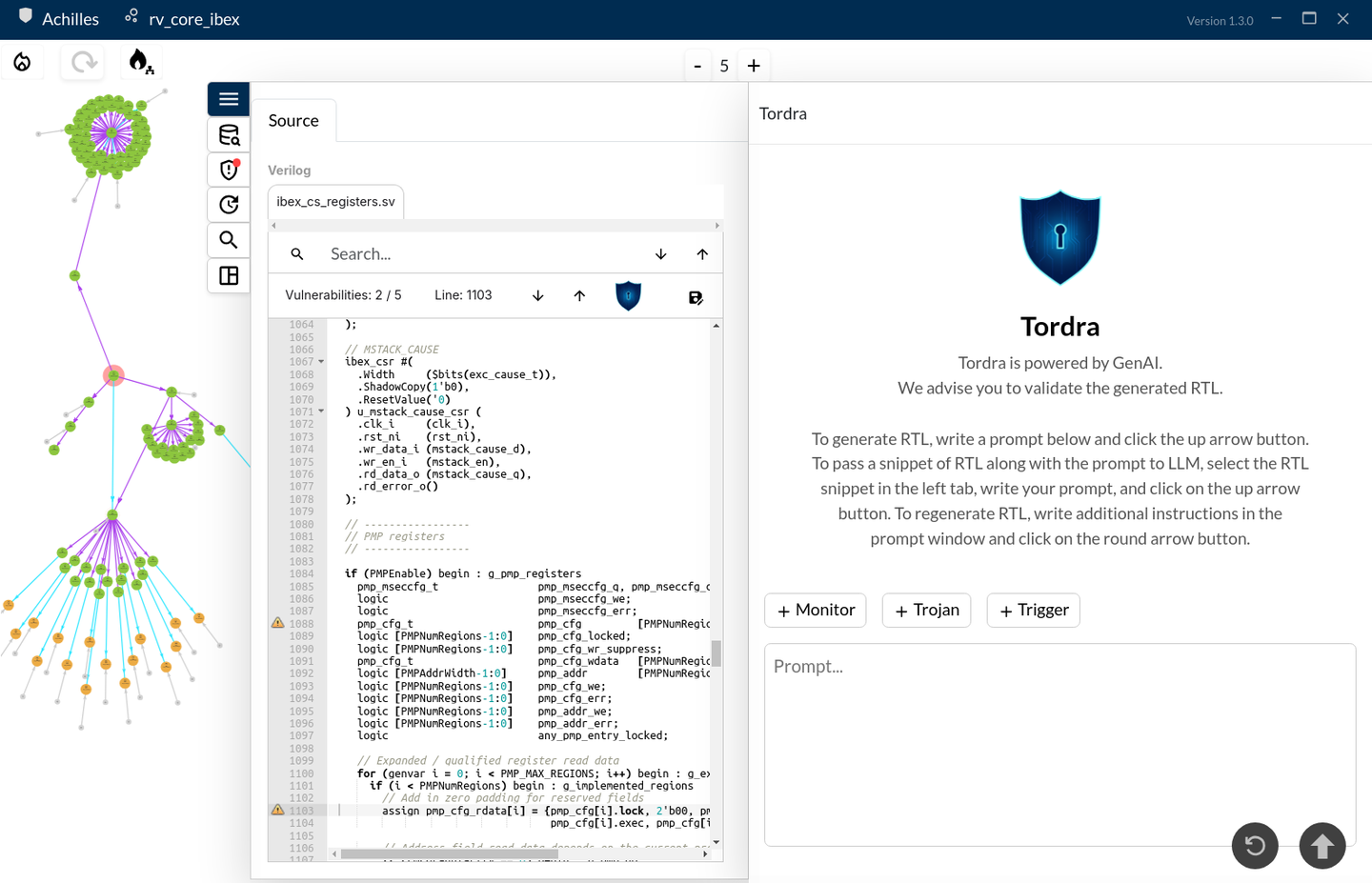
Task: Click the save-edit icon in the source toolbar
Action: coord(696,298)
